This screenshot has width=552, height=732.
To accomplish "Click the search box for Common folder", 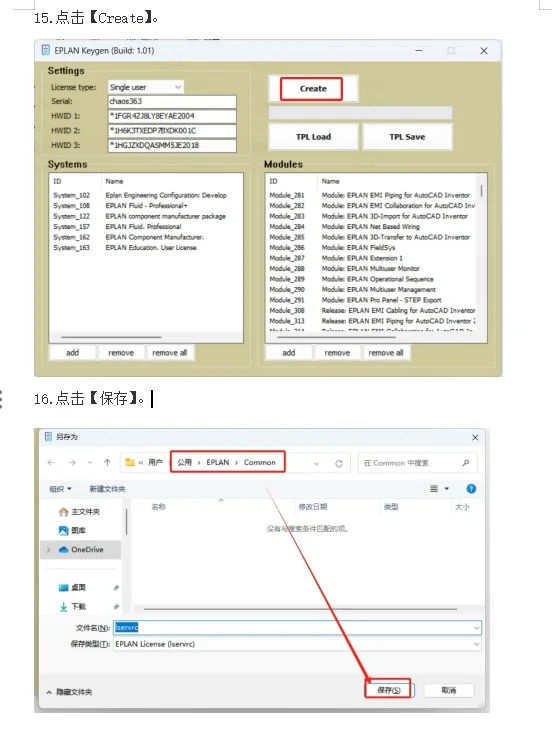I will 418,463.
